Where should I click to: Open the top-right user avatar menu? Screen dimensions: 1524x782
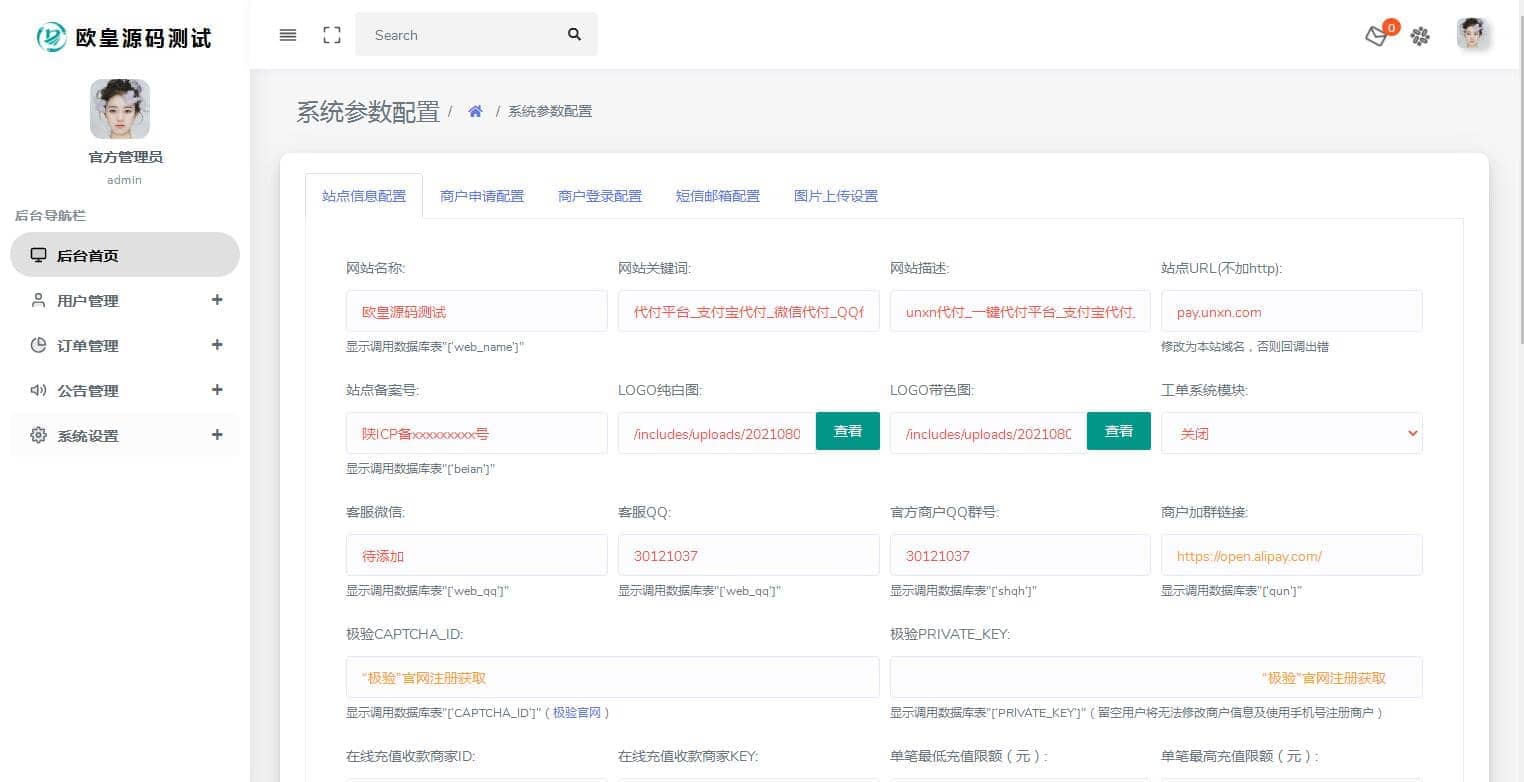(1473, 35)
